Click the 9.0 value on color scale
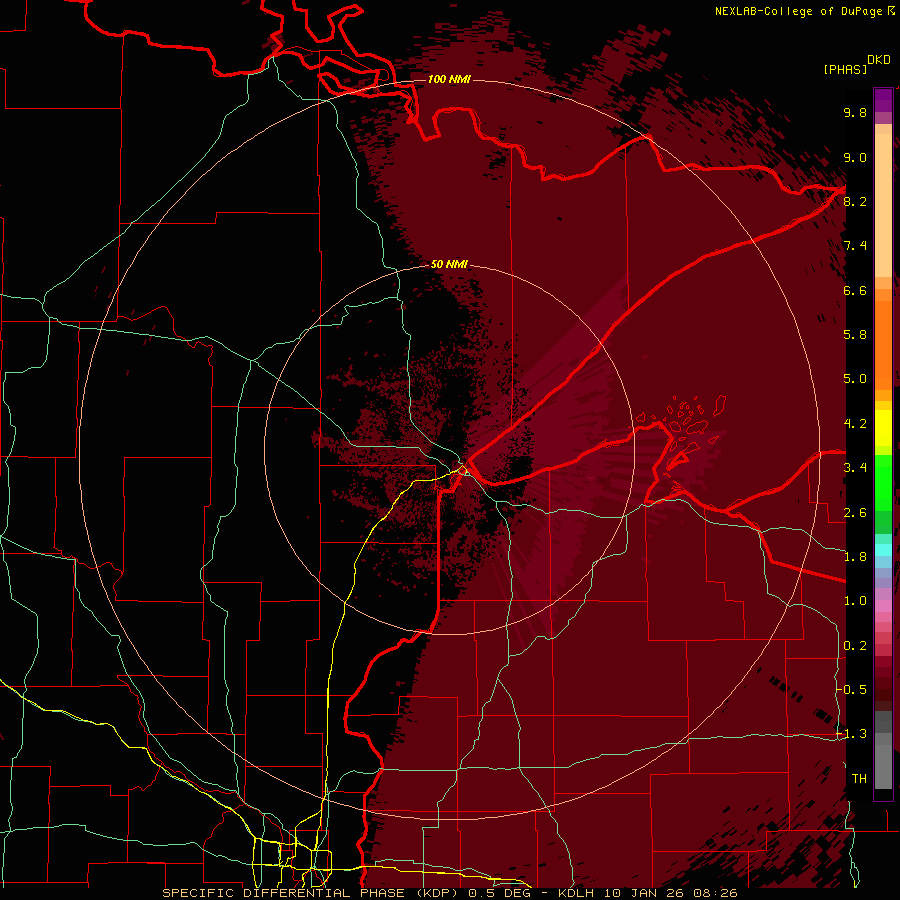Viewport: 900px width, 900px height. point(855,157)
